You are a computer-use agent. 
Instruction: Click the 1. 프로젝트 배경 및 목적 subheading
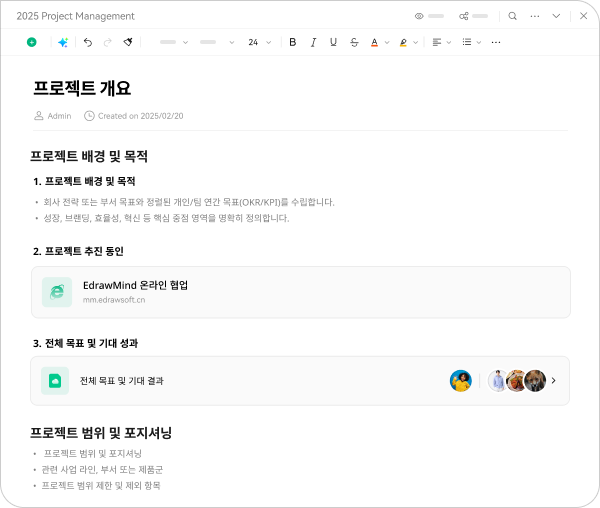point(84,181)
